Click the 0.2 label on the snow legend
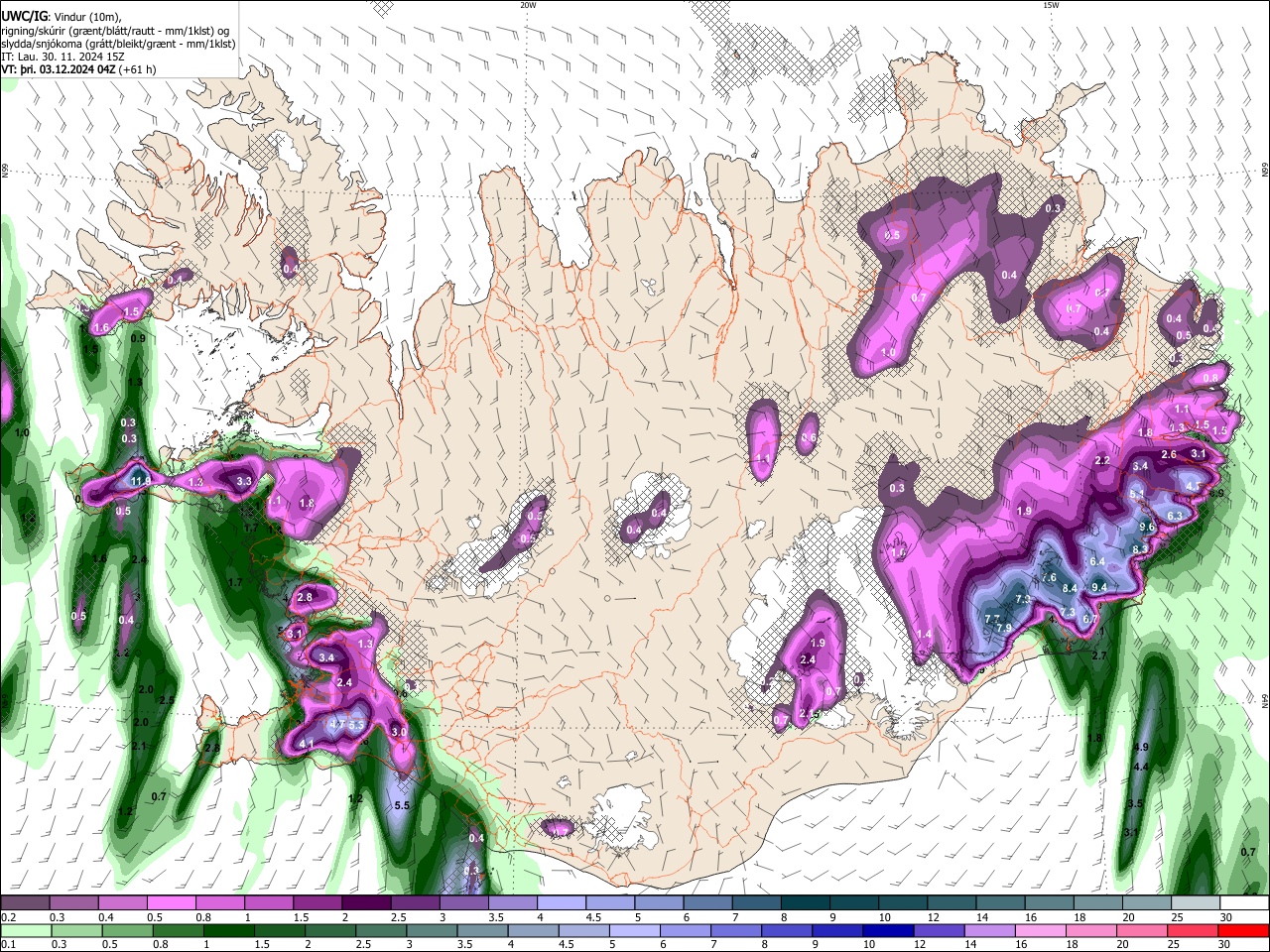Image resolution: width=1270 pixels, height=952 pixels. 8,917
